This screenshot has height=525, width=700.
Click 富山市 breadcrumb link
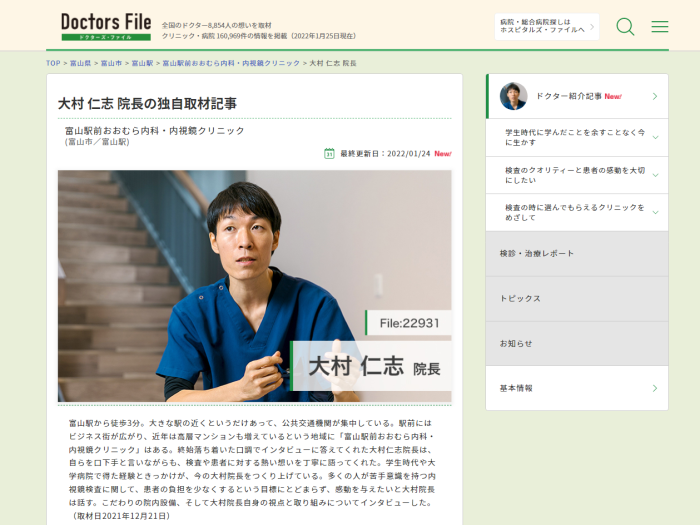111,63
